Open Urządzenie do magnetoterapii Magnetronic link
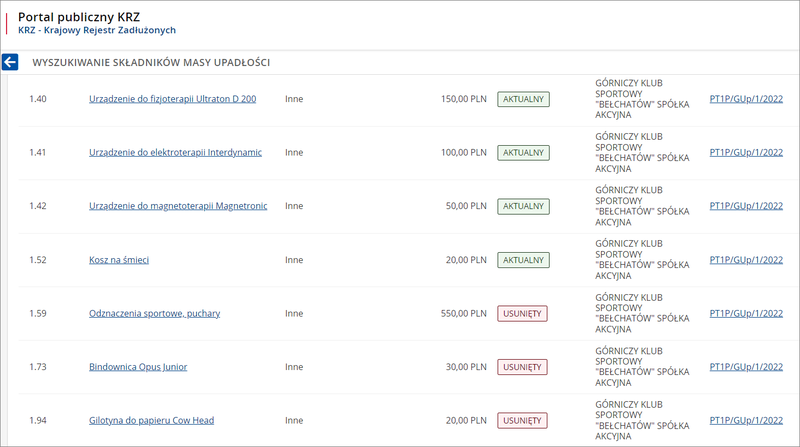This screenshot has height=447, width=800. (x=178, y=206)
